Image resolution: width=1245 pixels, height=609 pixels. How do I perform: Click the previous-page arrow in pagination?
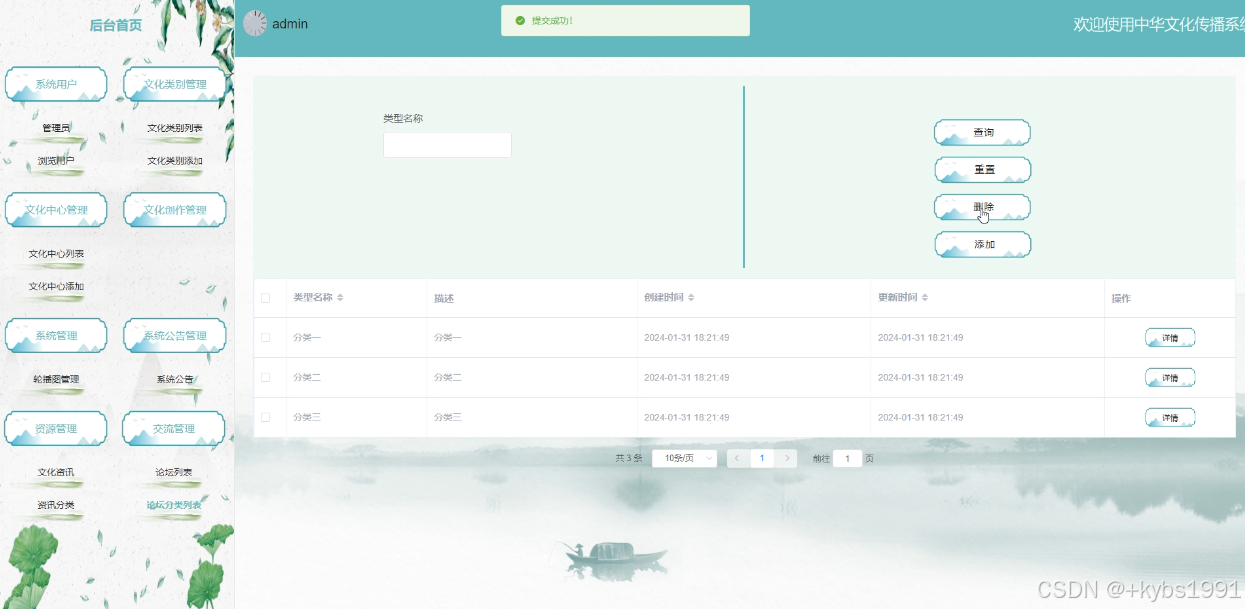coord(737,457)
